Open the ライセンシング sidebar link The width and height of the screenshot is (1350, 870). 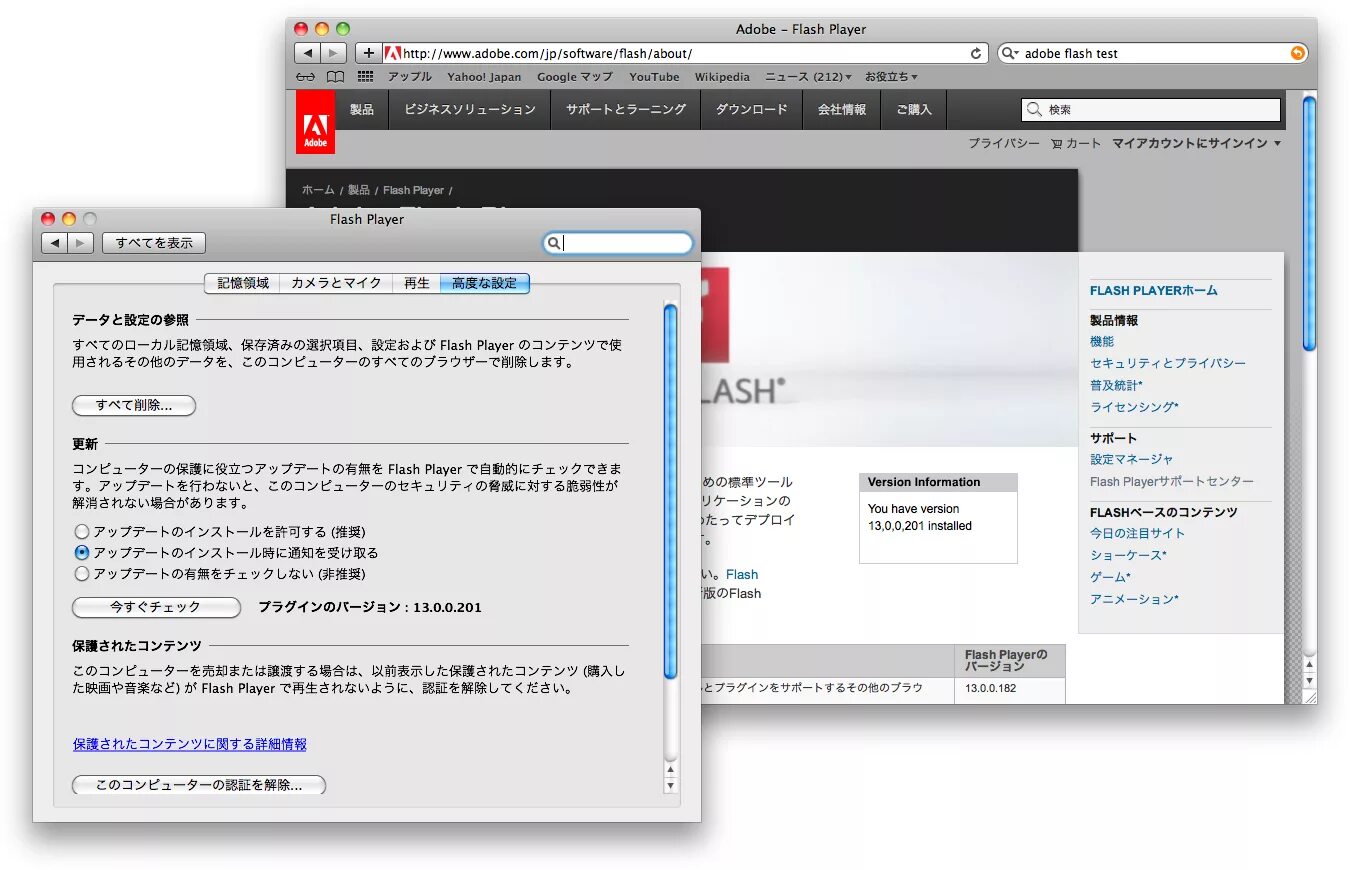click(x=1134, y=407)
